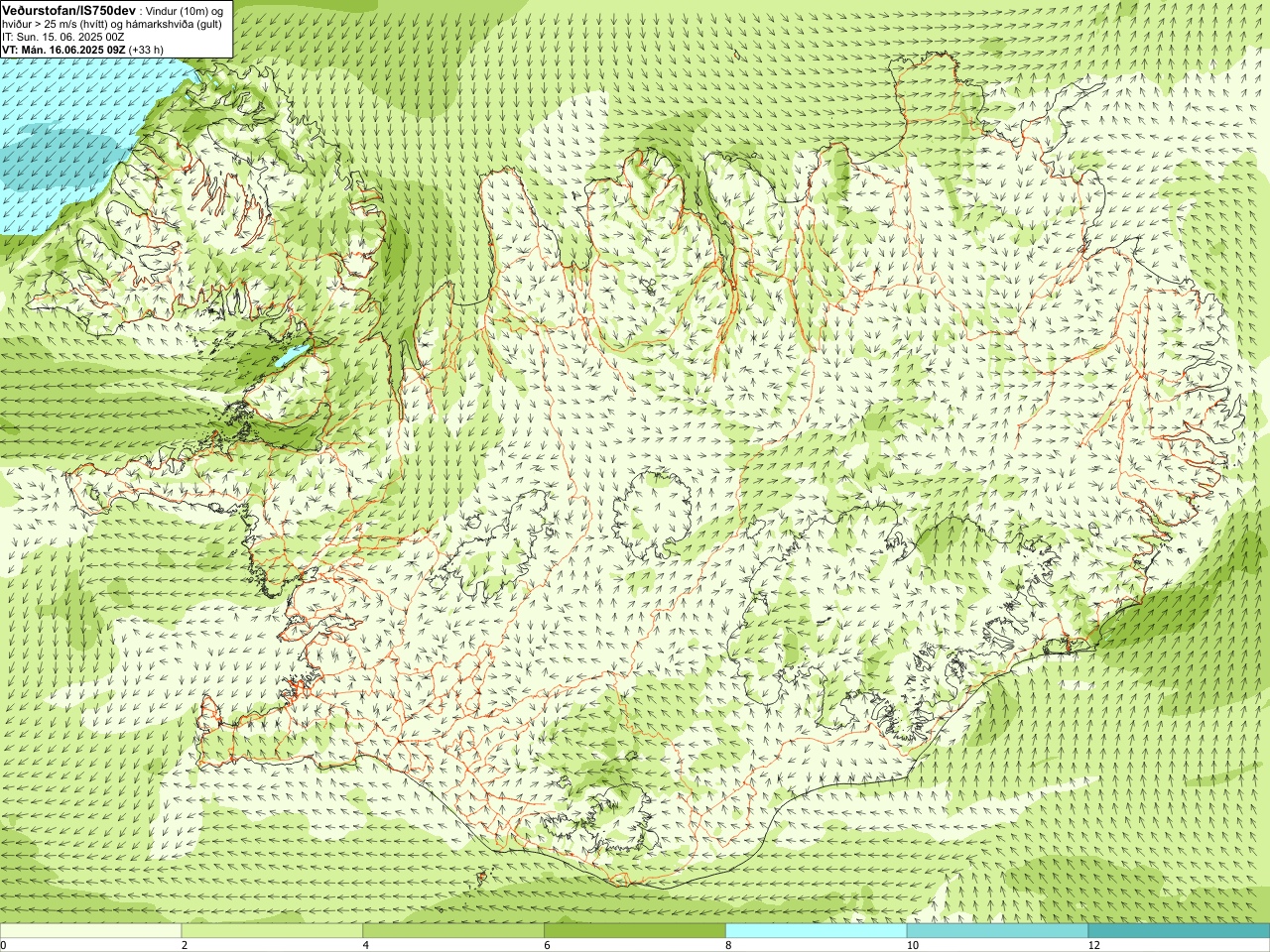Image resolution: width=1270 pixels, height=952 pixels.
Task: Click the legend value '6'
Action: pos(548,945)
